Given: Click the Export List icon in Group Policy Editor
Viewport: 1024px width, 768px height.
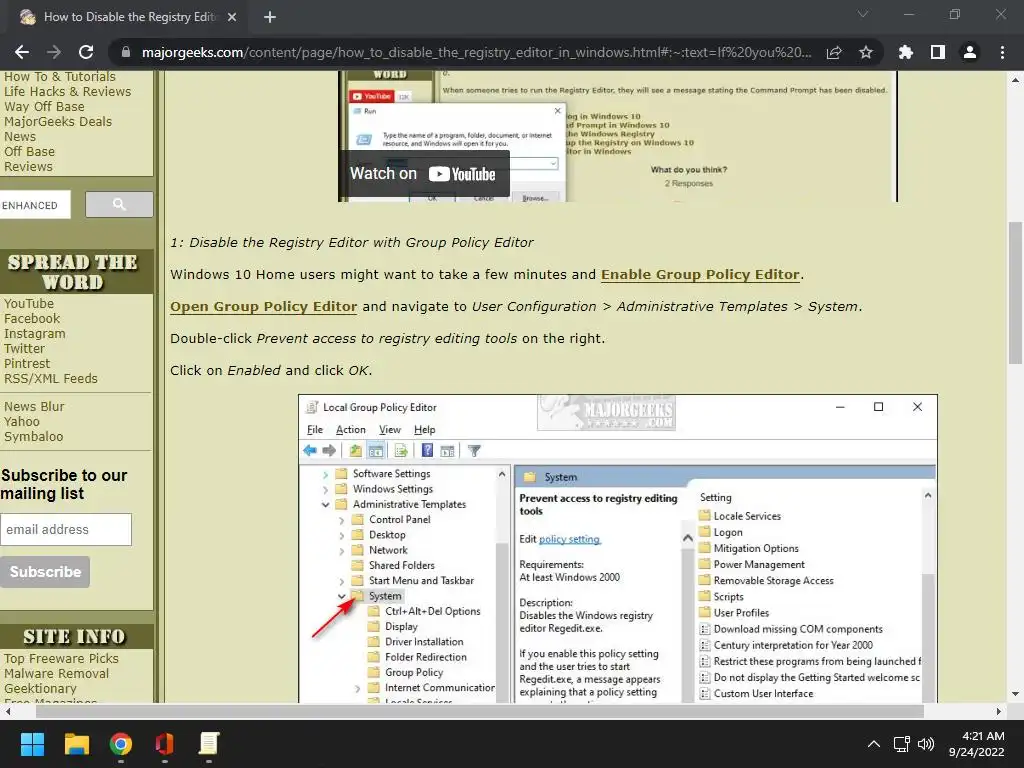Looking at the screenshot, I should point(401,450).
